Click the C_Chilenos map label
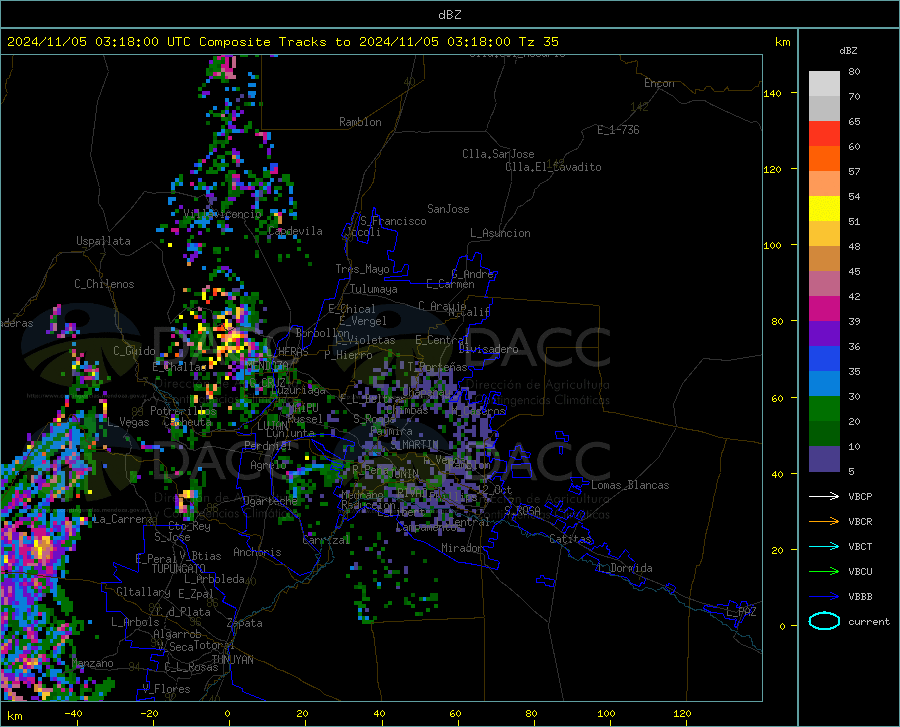 [x=104, y=284]
